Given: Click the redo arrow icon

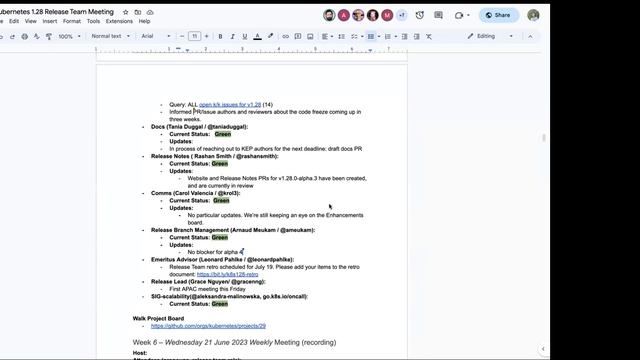Looking at the screenshot, I should coord(12,36).
